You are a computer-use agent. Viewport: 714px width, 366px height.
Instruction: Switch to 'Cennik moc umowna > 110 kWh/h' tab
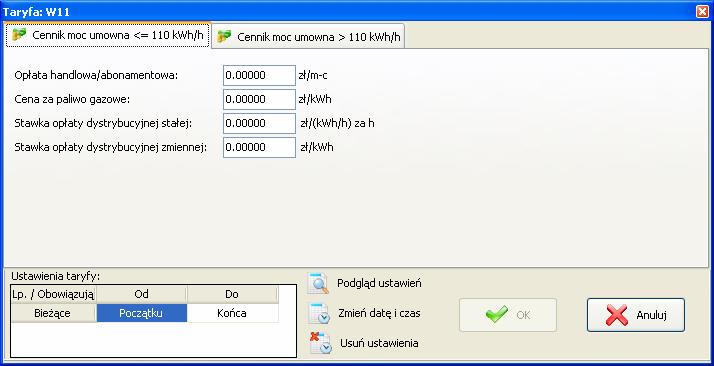pos(308,36)
